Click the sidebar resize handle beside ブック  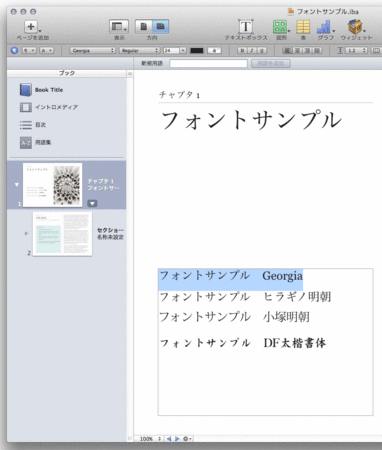click(x=130, y=73)
